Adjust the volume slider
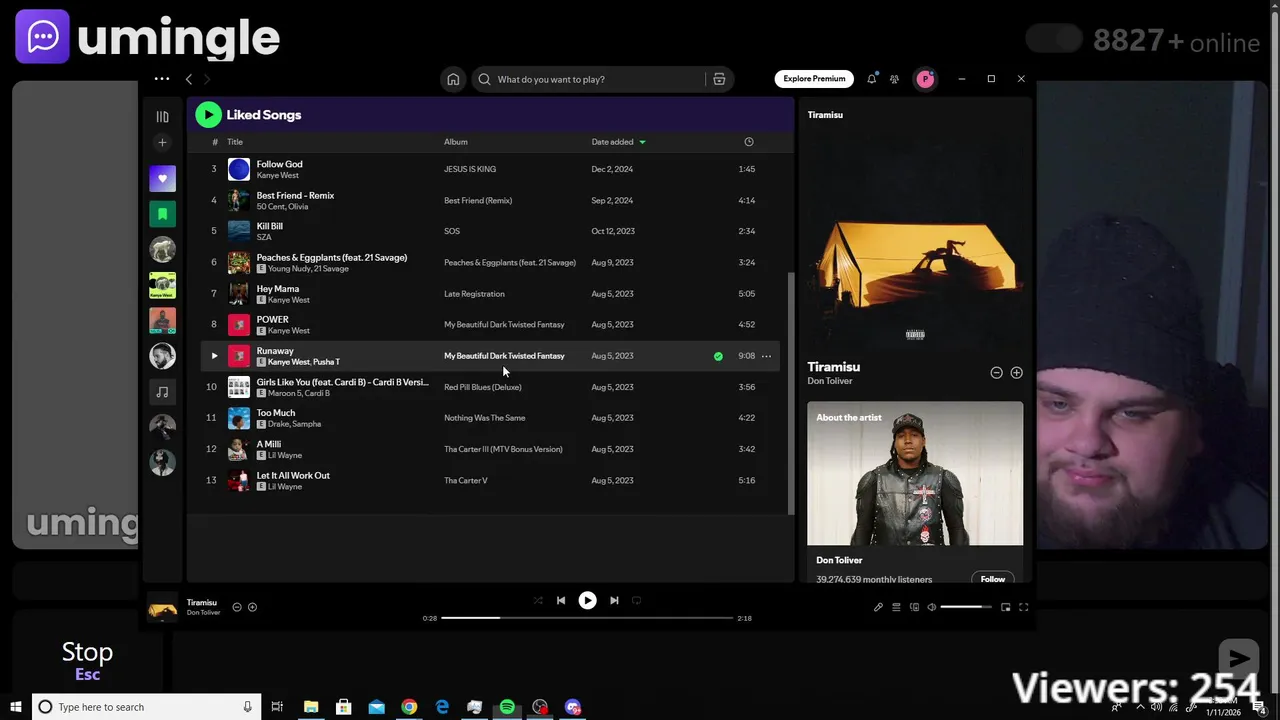Screen dimensions: 1280x720 (x=965, y=607)
